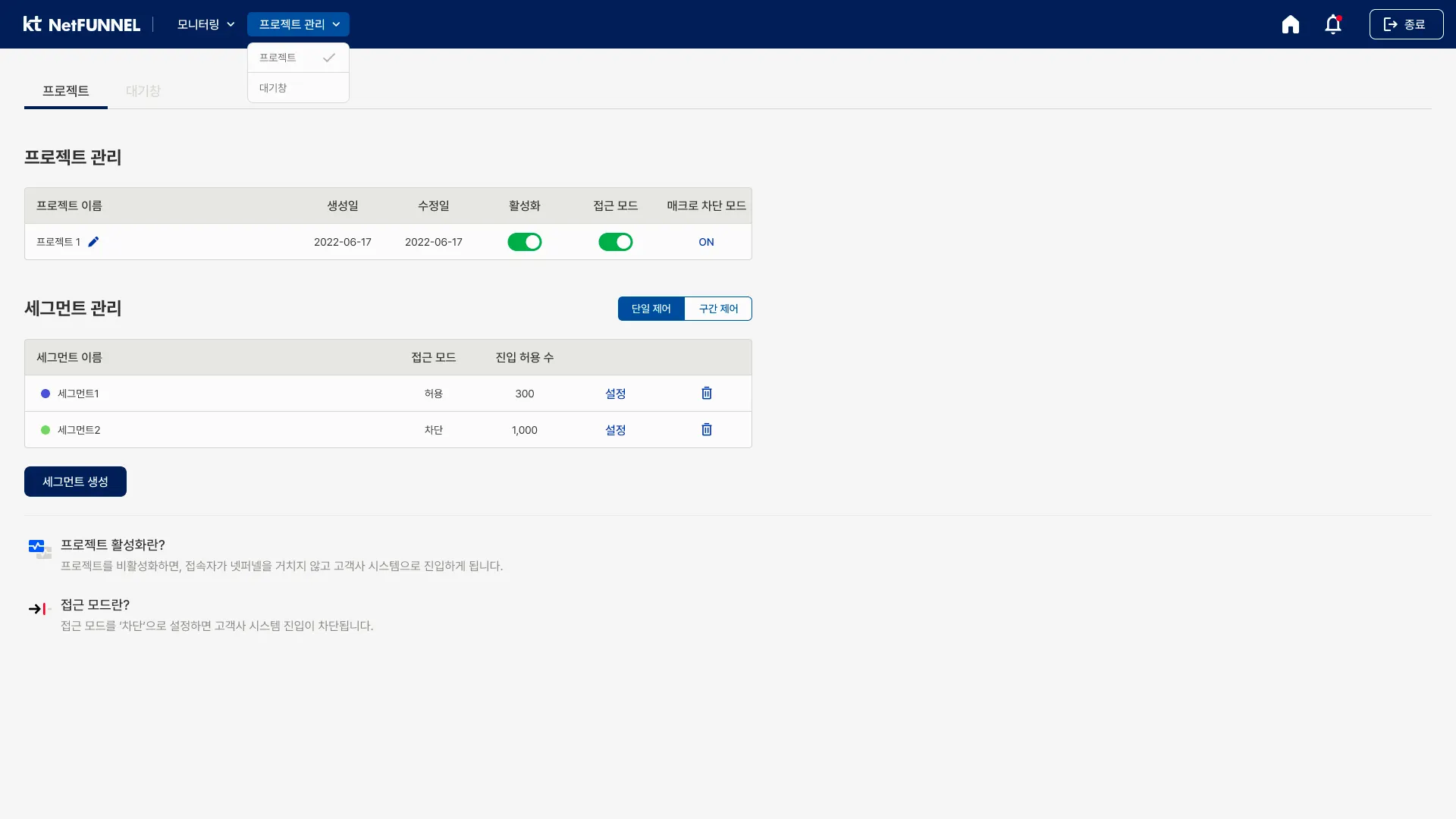Toggle the 활성화 switch for 프로젝트 1
The image size is (1456, 819).
(x=524, y=242)
